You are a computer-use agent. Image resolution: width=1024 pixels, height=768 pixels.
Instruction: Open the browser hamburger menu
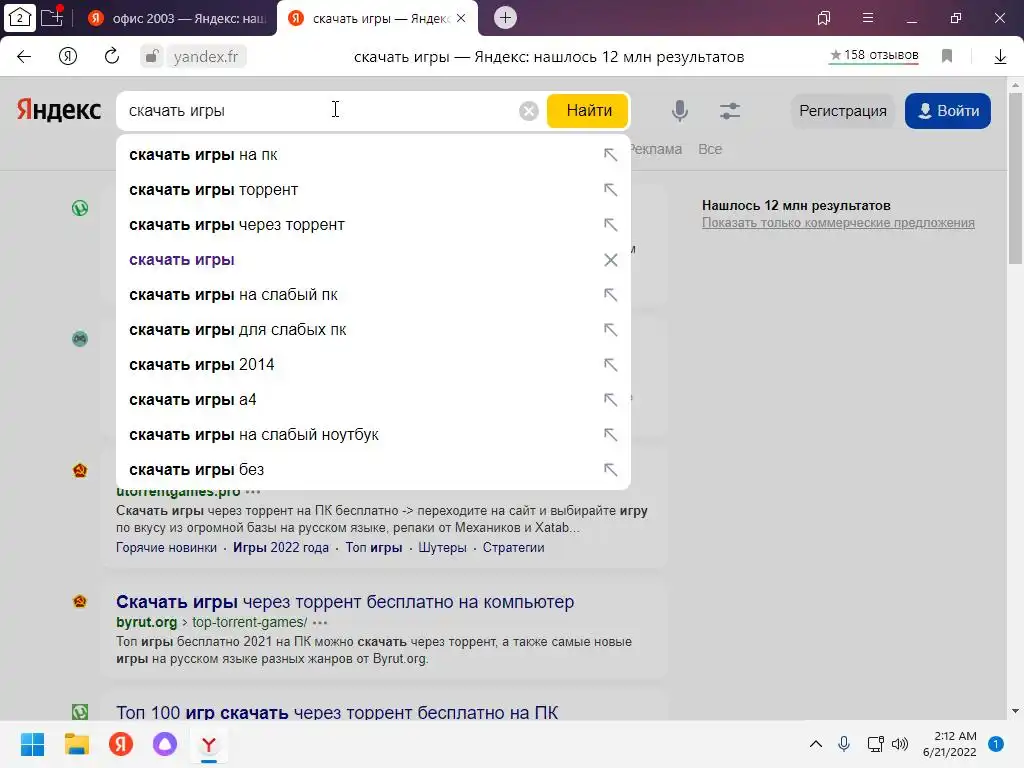point(868,18)
